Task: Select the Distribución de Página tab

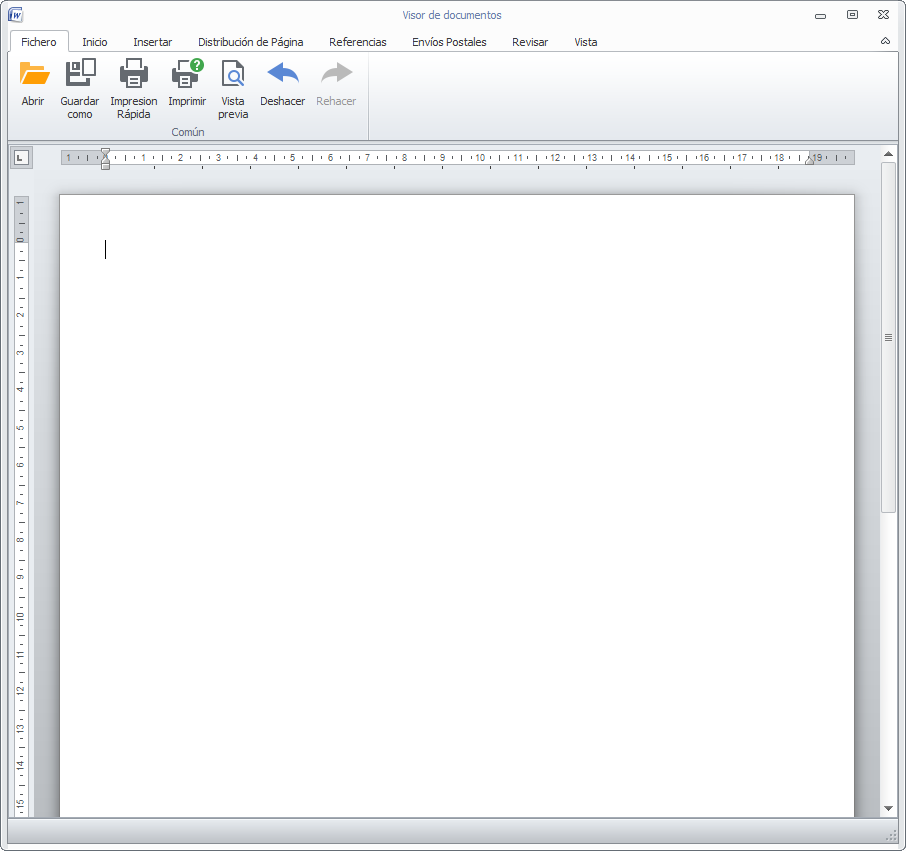Action: 250,42
